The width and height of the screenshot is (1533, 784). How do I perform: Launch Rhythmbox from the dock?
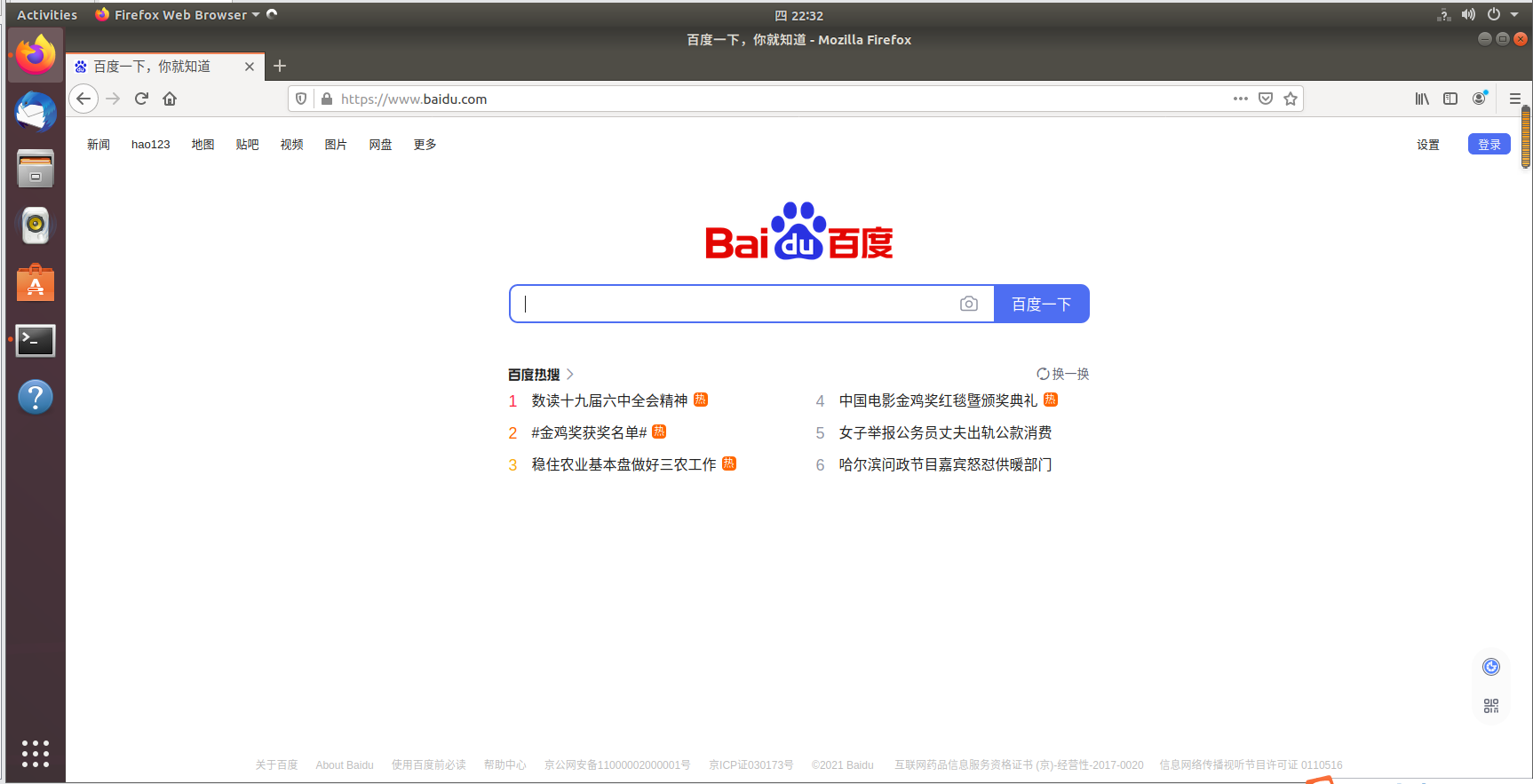pyautogui.click(x=36, y=226)
